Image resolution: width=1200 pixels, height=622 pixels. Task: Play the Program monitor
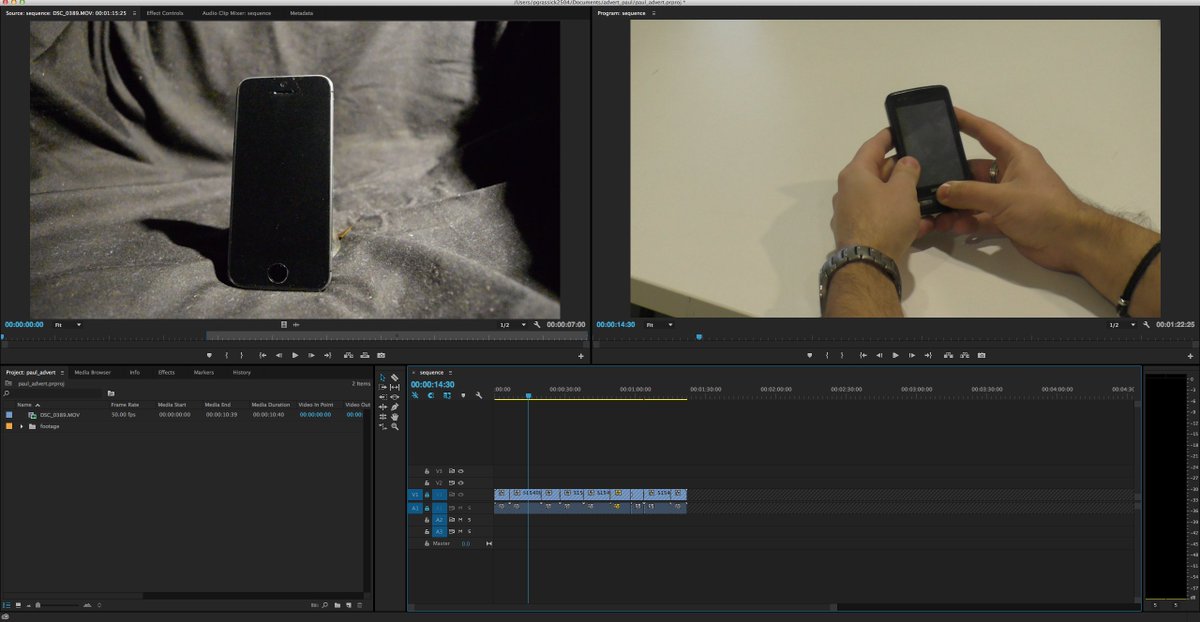[895, 355]
